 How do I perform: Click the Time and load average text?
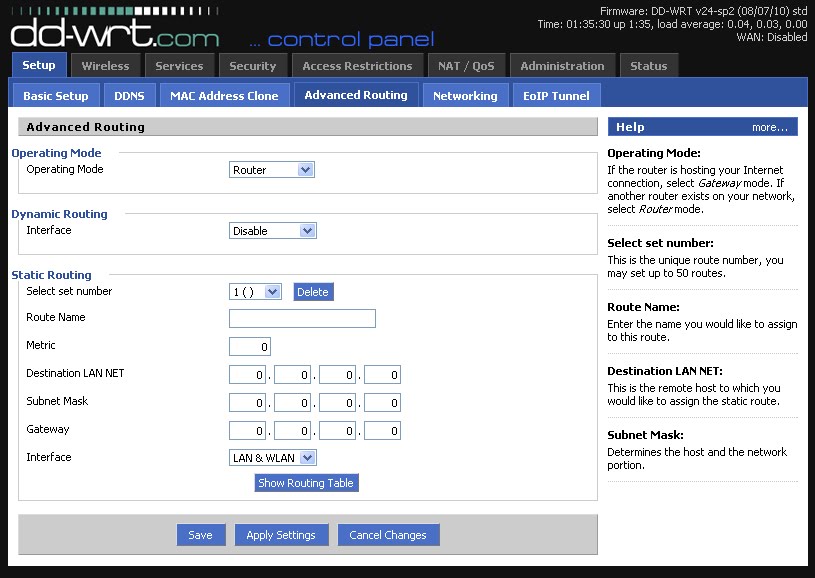(673, 24)
